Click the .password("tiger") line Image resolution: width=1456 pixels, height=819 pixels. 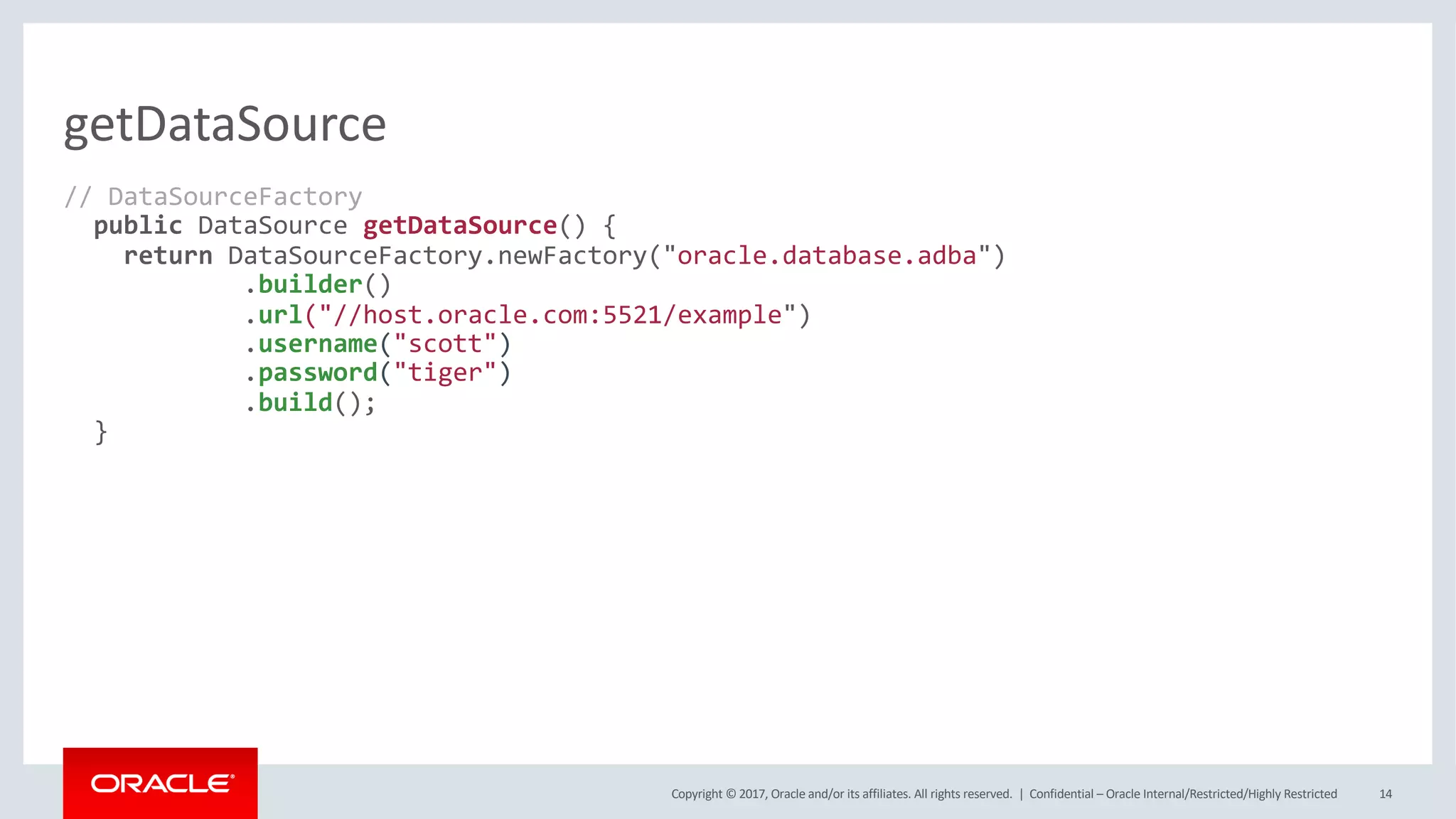point(378,373)
